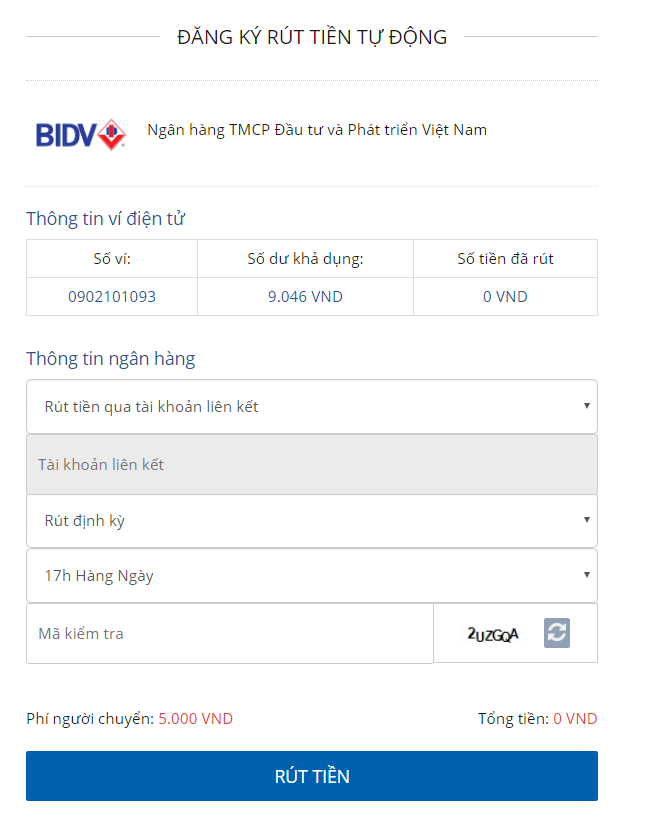The width and height of the screenshot is (645, 834).
Task: Click the 'Số dư khả dụng:' column header
Action: pos(305,259)
